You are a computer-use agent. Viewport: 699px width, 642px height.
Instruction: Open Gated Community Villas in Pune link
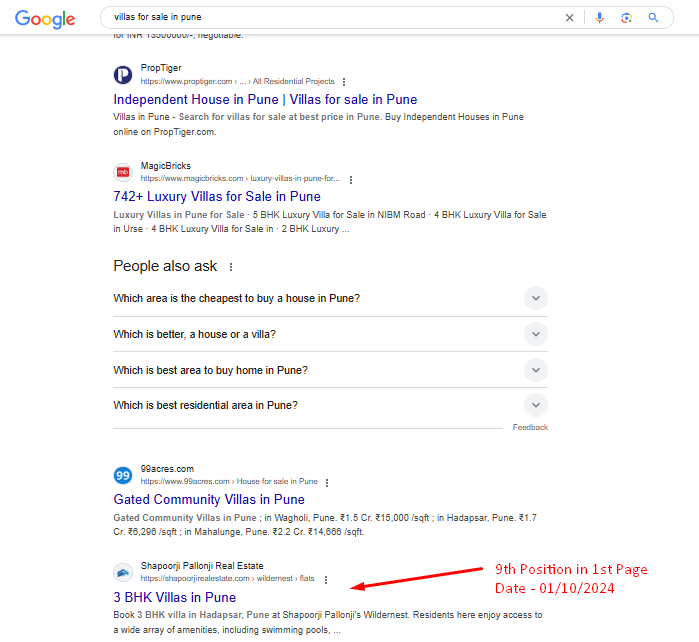209,500
